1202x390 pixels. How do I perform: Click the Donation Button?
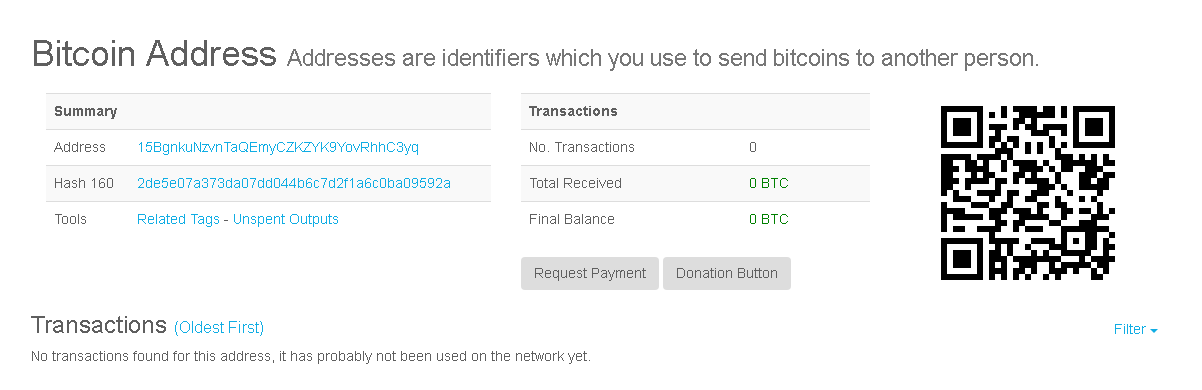(727, 273)
